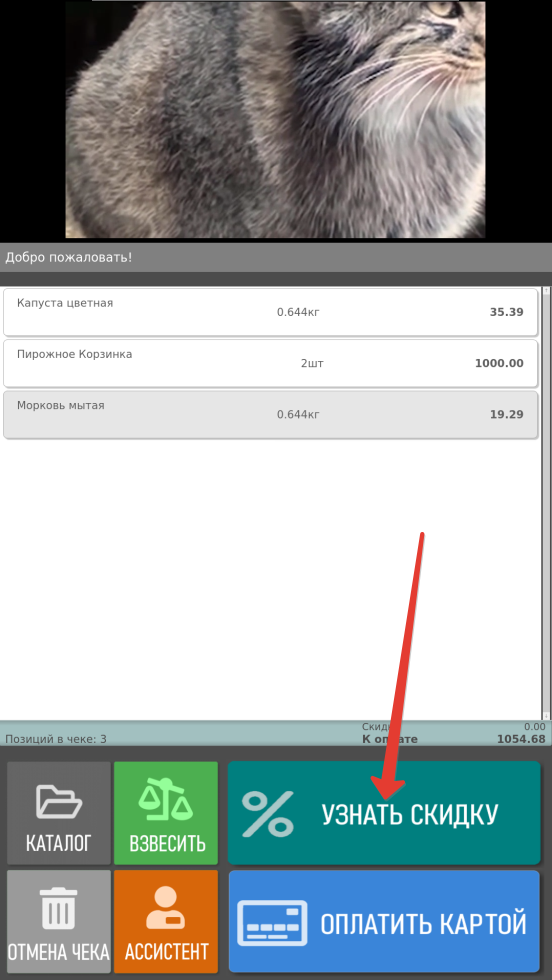Select the Морковь мытая receipt line
Image resolution: width=552 pixels, height=980 pixels.
[271, 414]
